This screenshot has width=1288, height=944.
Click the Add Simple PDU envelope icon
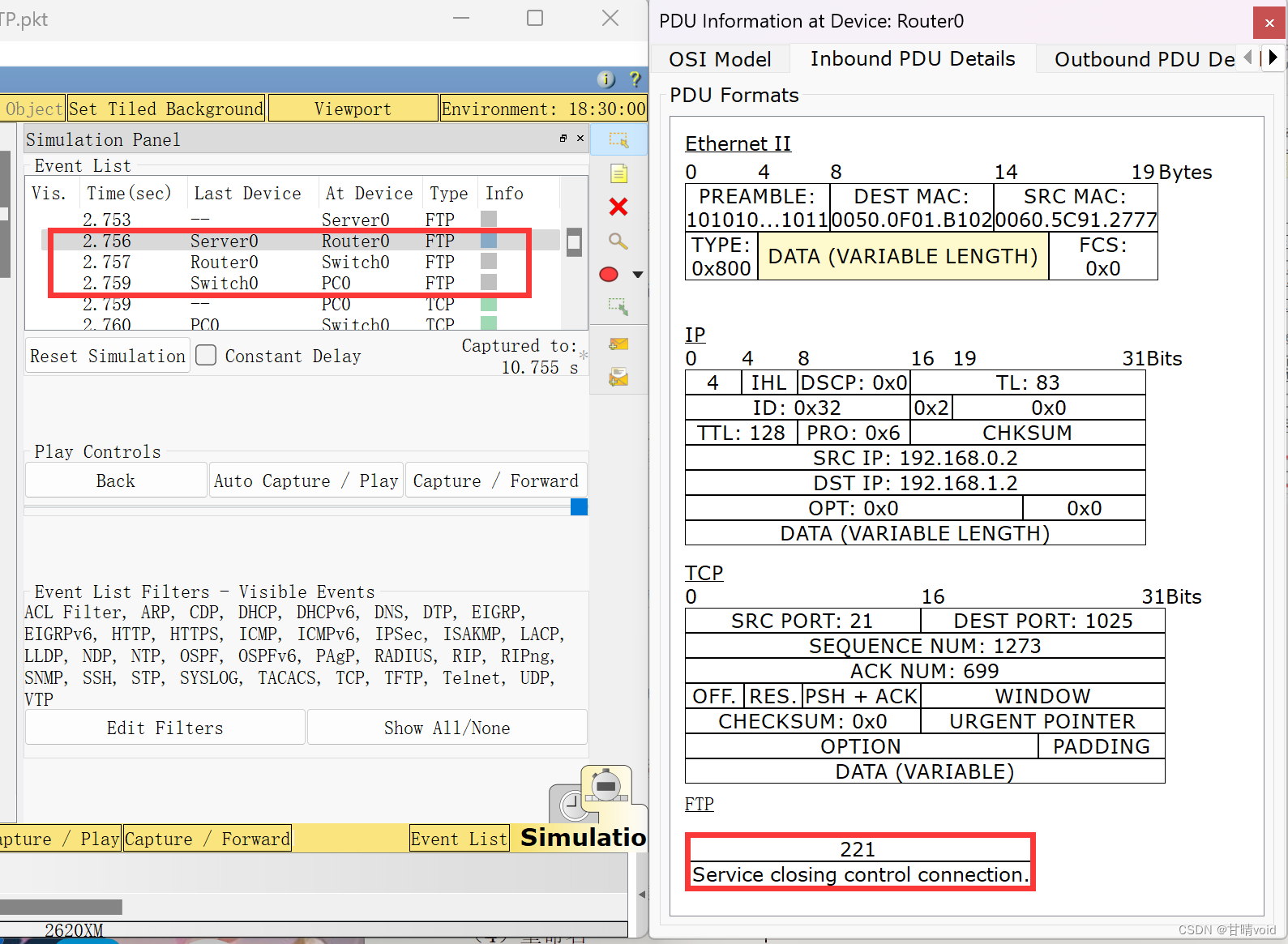click(x=618, y=344)
